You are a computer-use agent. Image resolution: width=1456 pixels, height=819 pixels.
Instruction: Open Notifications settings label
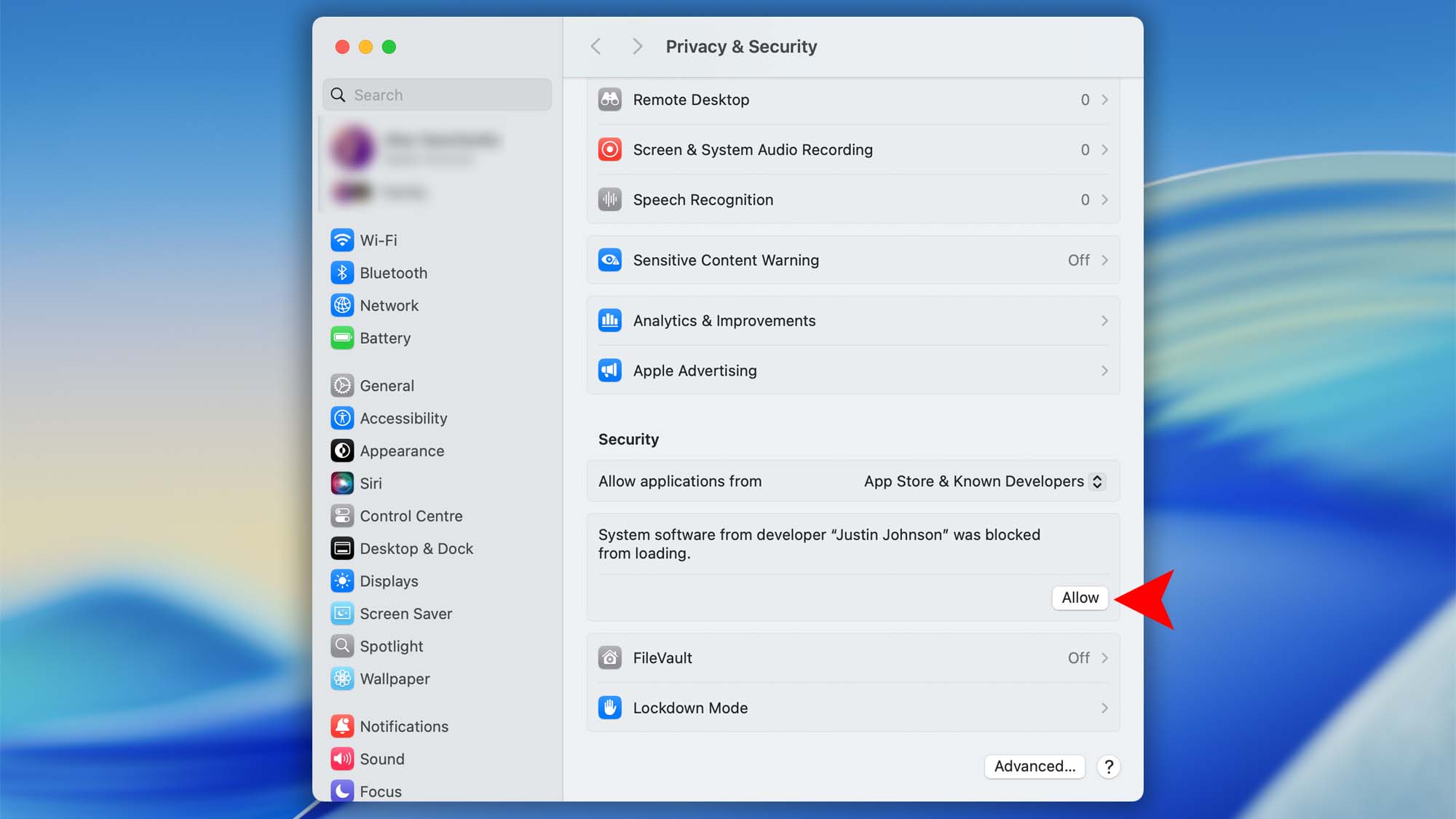tap(404, 727)
